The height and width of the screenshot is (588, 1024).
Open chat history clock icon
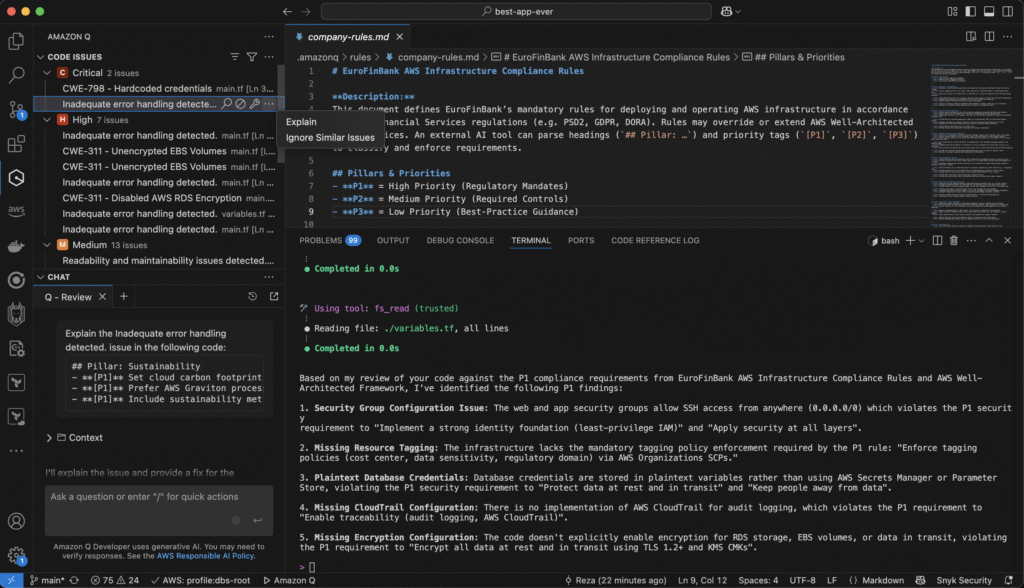coord(253,297)
